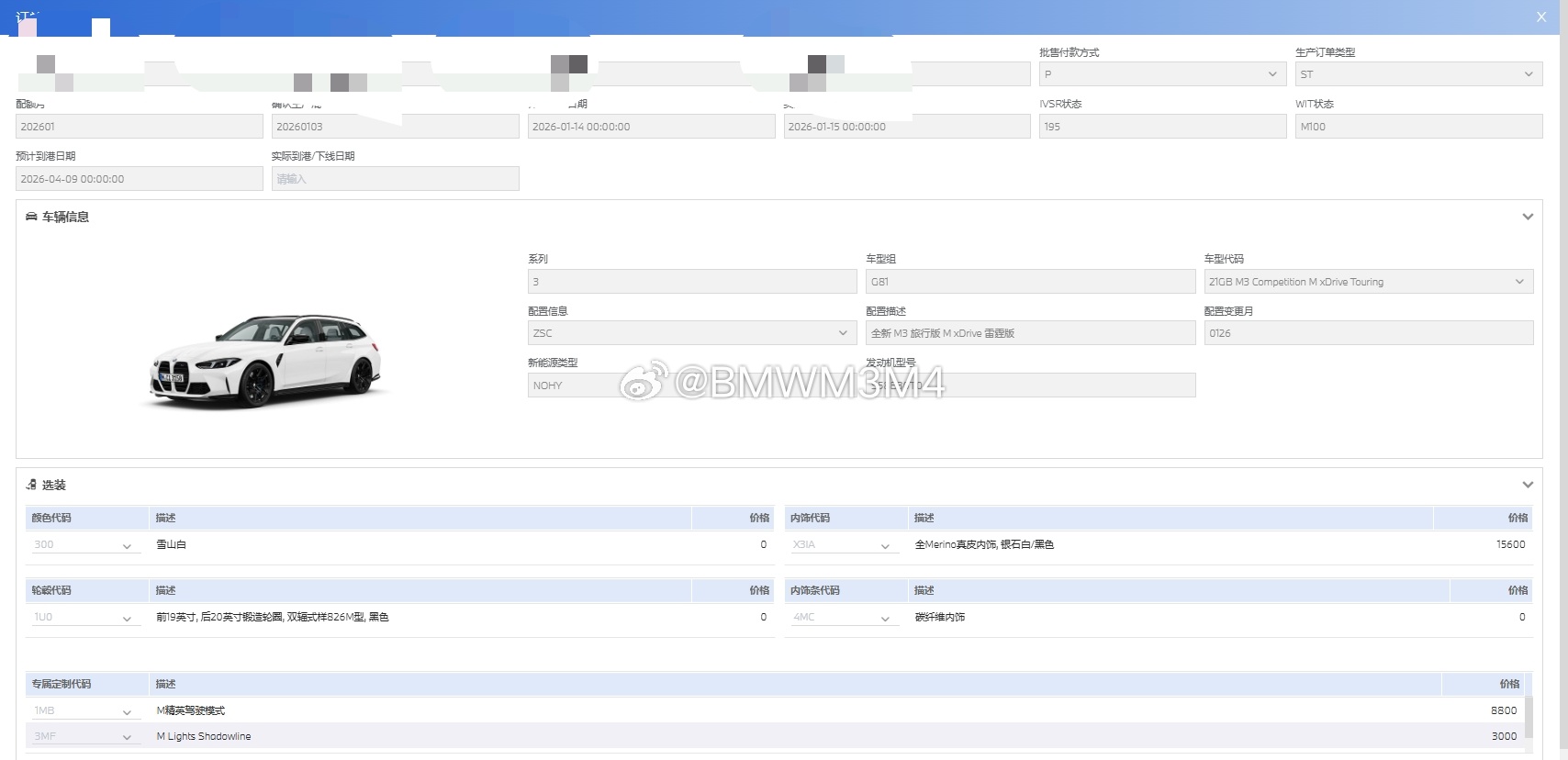This screenshot has height=760, width=1568.
Task: Open the 轮毂代码 1U0 dropdown
Action: [84, 618]
